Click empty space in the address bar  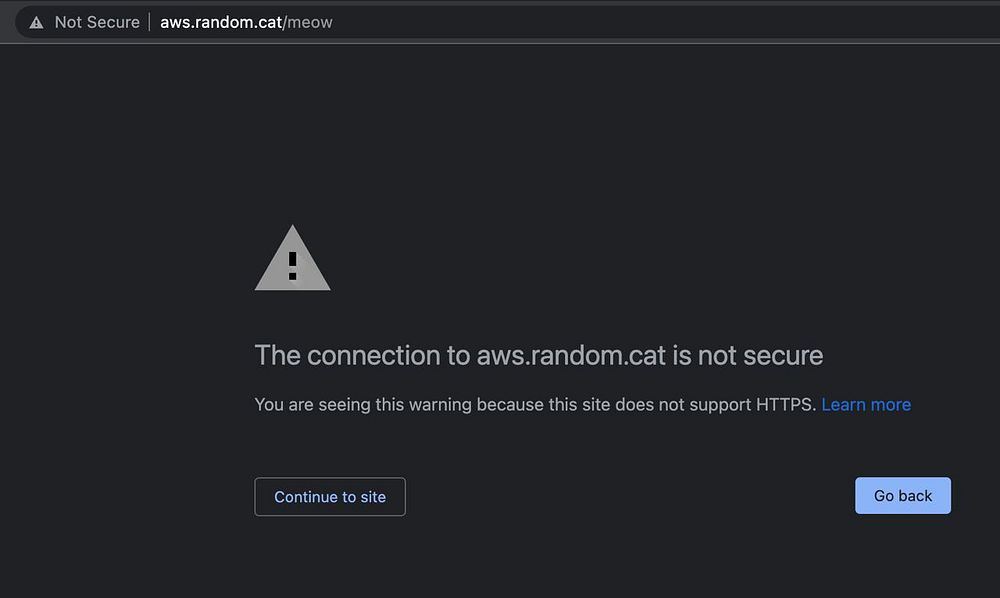tap(650, 22)
